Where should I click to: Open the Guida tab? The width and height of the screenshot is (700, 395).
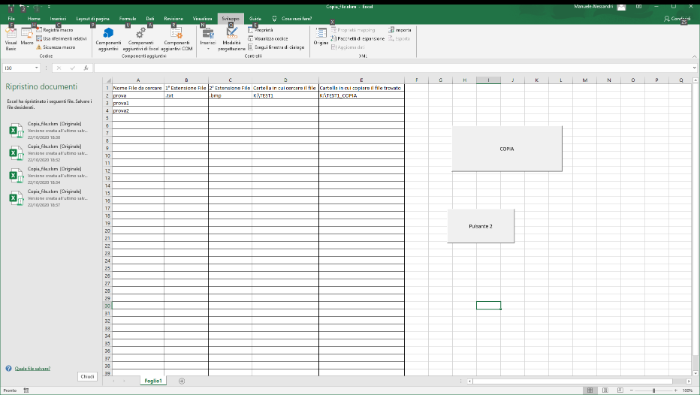pos(255,18)
